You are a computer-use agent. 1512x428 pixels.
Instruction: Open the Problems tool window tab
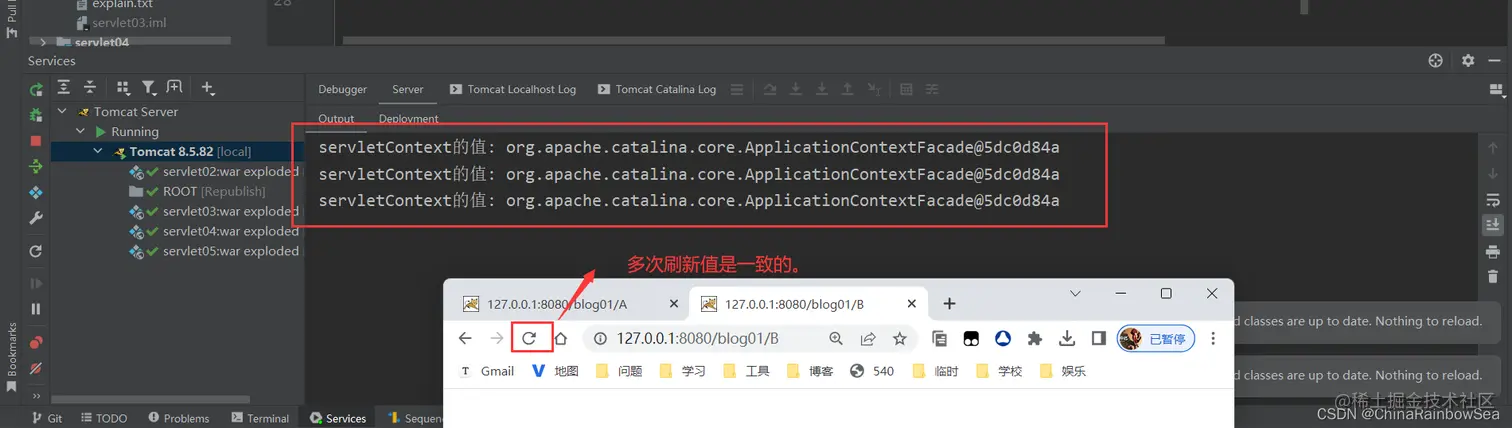[x=179, y=418]
